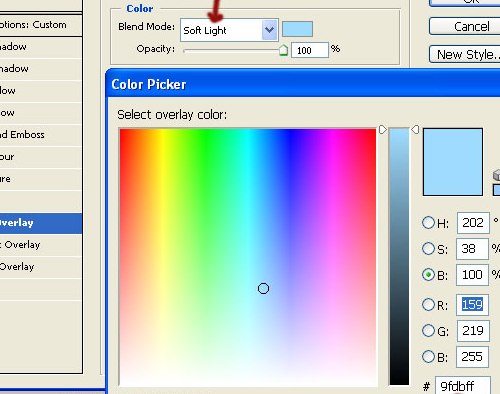Viewport: 500px width, 394px height.
Task: Select the G green radio button
Action: tap(428, 331)
